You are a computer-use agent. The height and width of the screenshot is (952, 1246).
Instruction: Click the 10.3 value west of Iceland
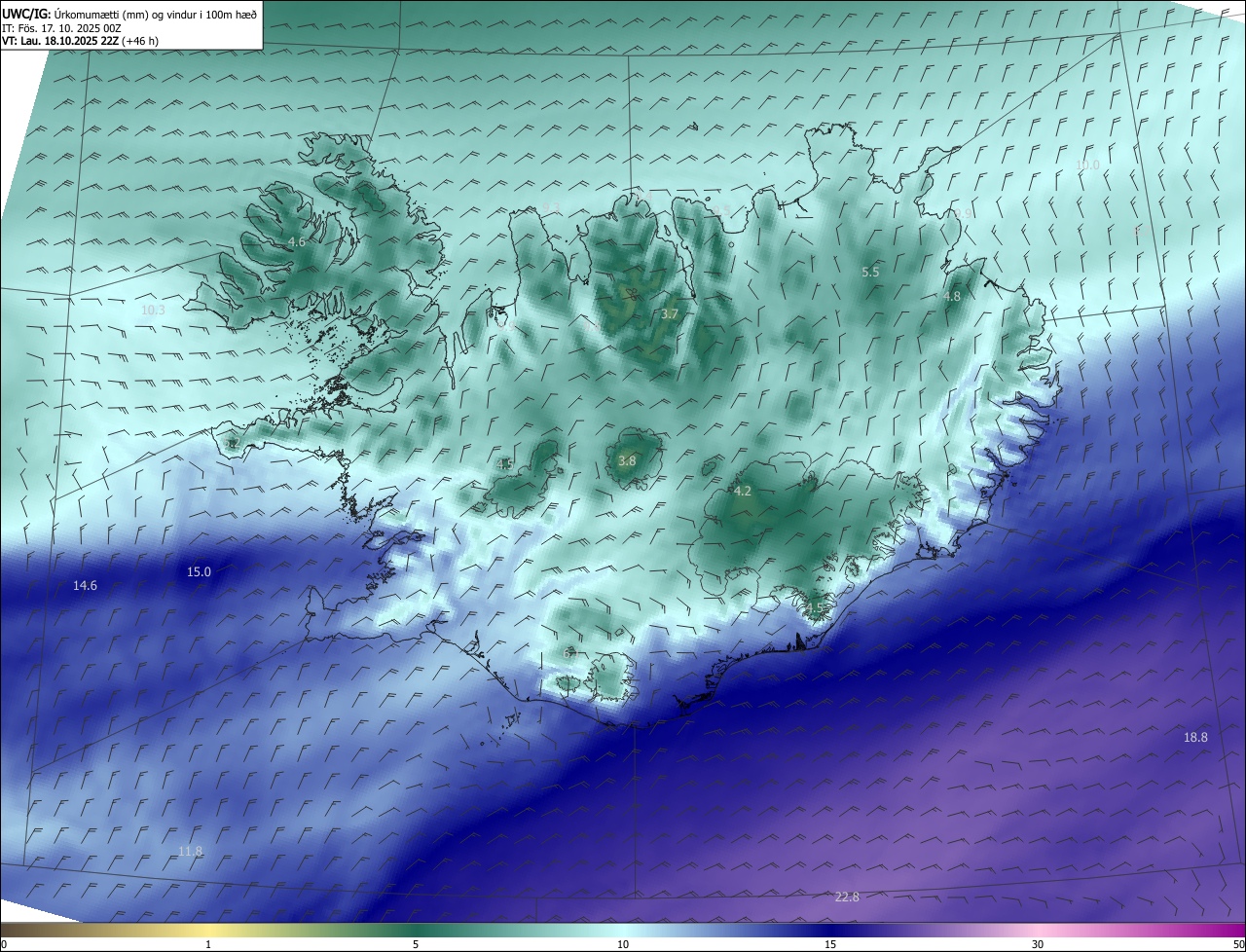[153, 311]
